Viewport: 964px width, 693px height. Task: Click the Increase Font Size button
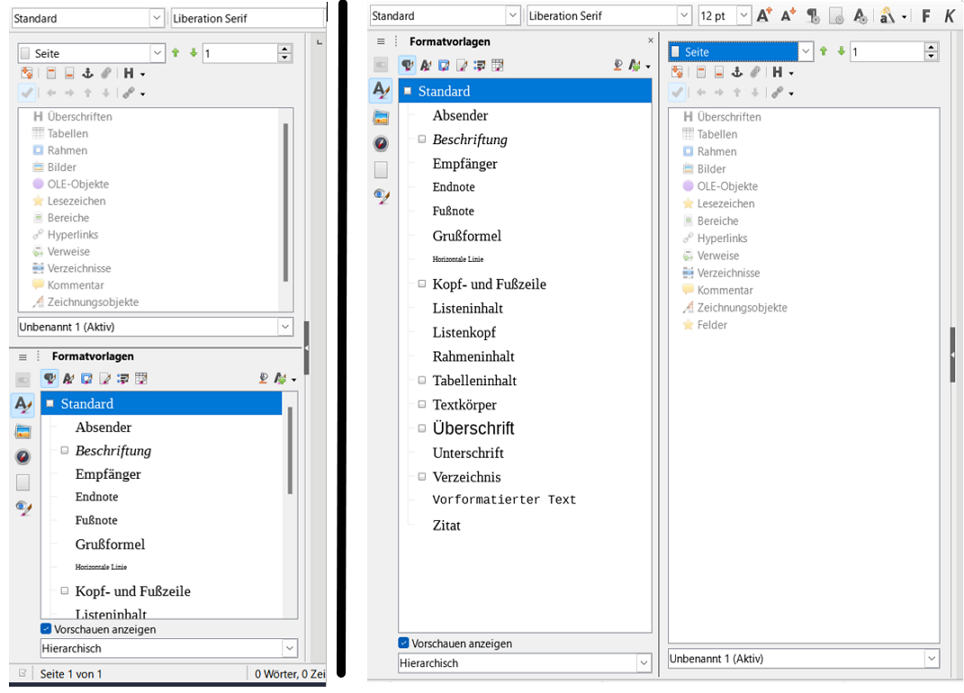[x=764, y=14]
